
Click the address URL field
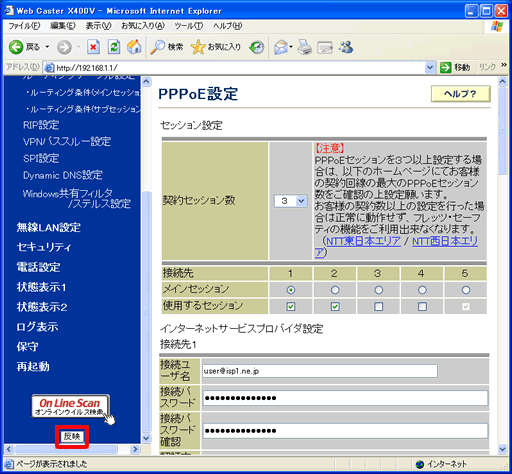coord(240,68)
